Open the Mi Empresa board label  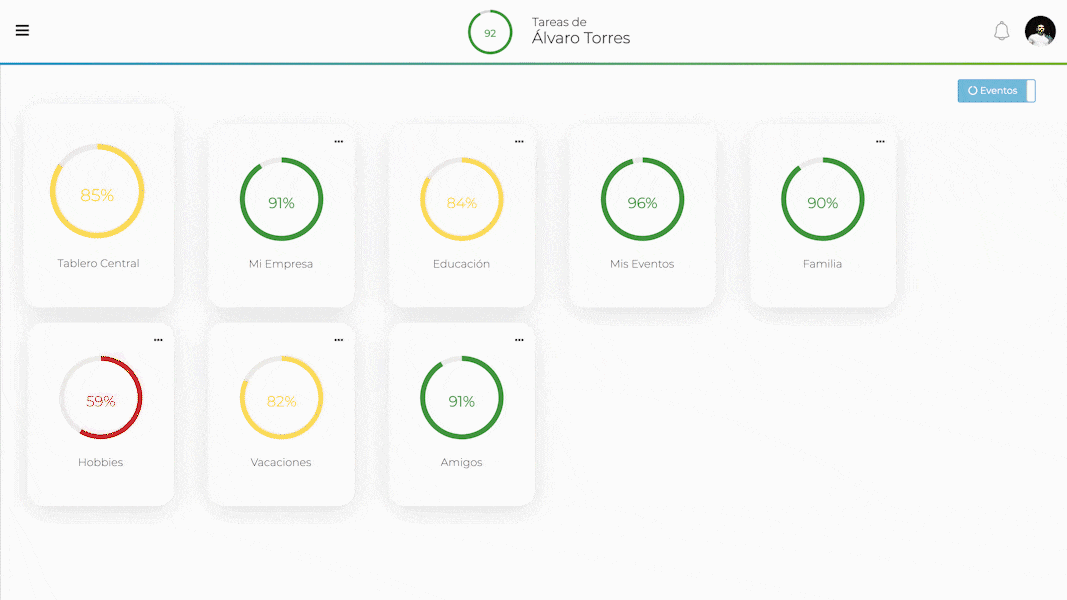coord(281,264)
